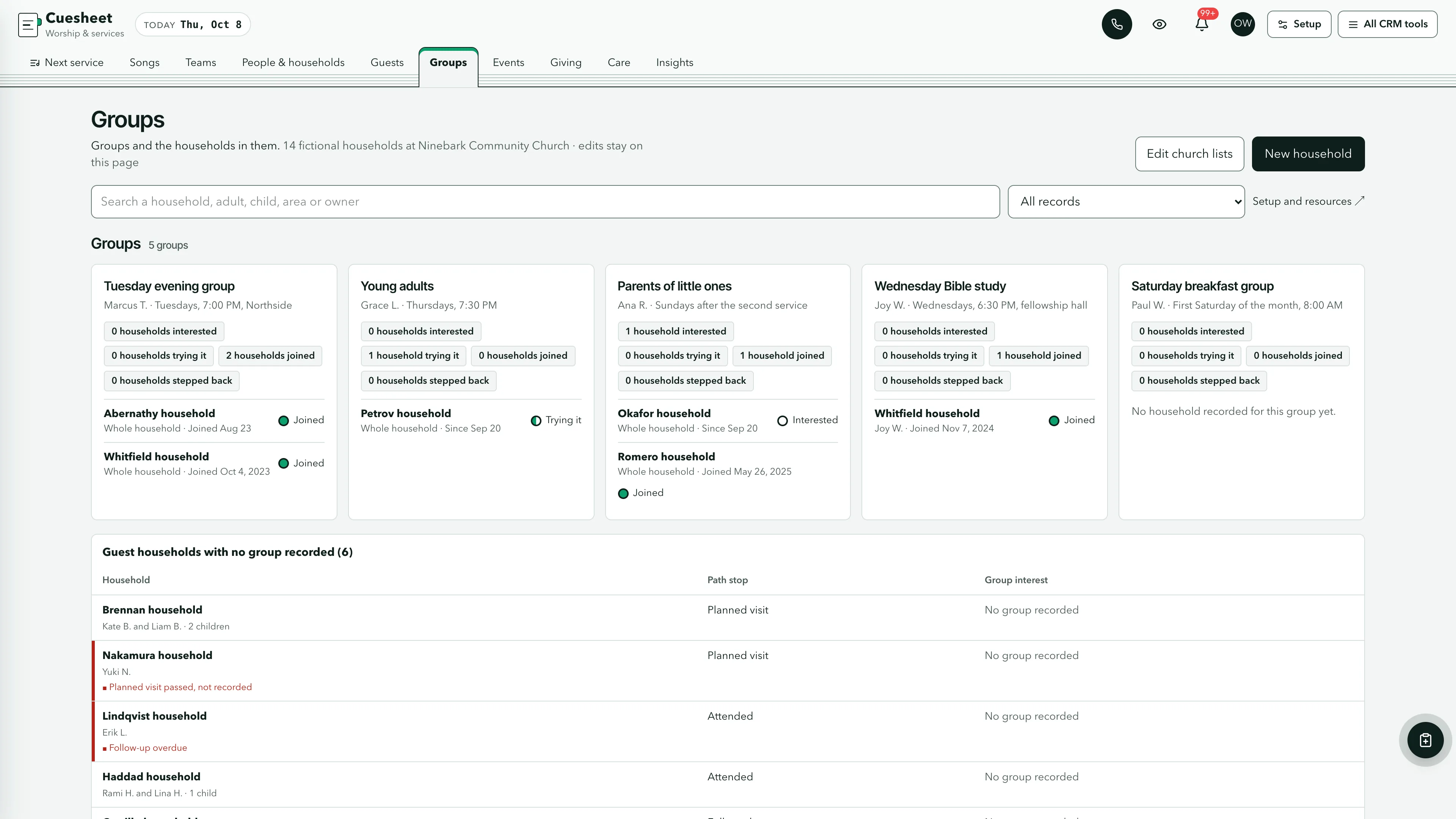Open the Giving tab

coord(565,63)
